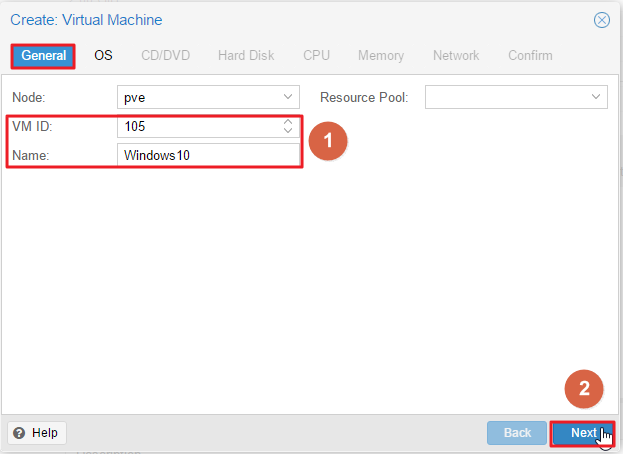The width and height of the screenshot is (623, 454).
Task: Click the Next button
Action: point(583,433)
